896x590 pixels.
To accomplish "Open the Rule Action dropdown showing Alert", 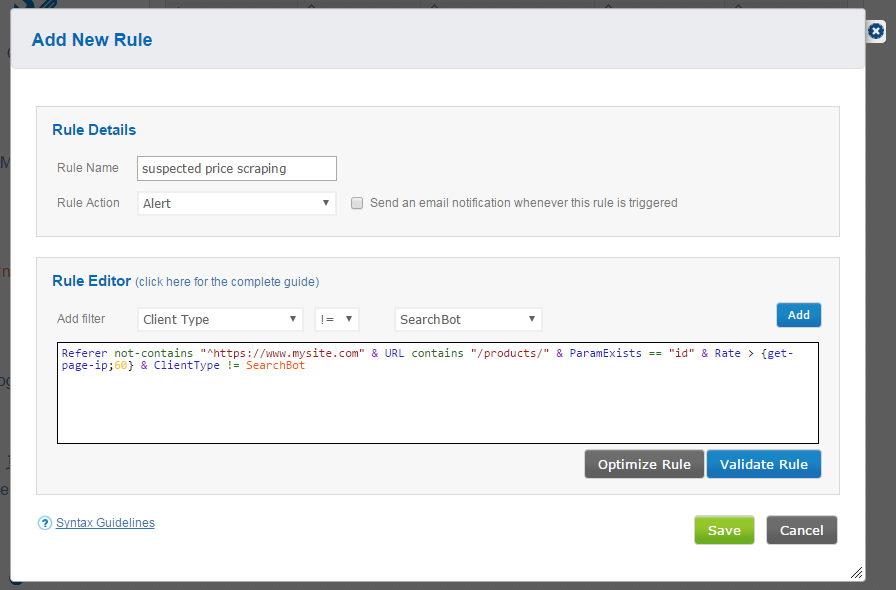I will tap(237, 204).
